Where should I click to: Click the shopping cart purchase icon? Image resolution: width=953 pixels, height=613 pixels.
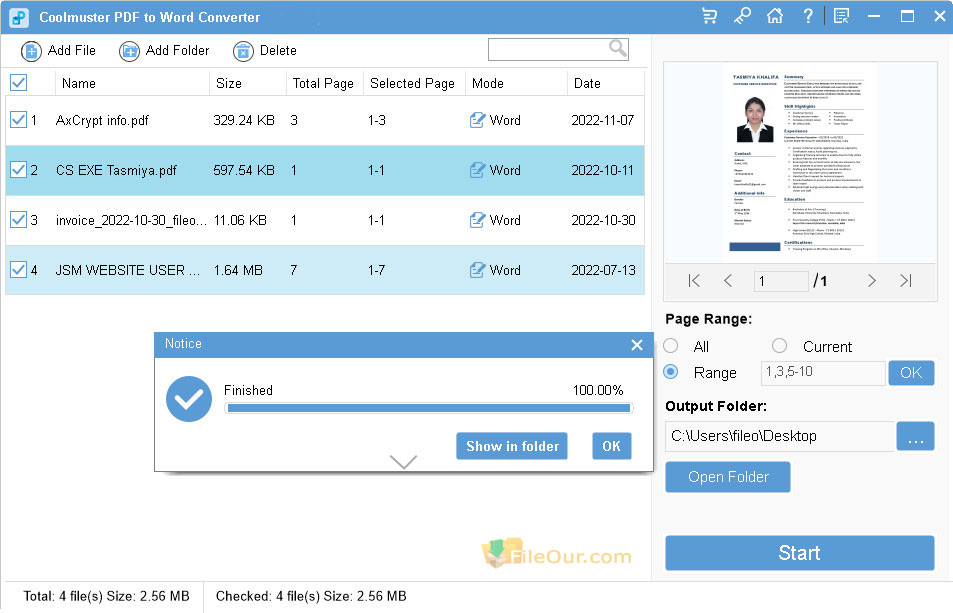point(709,16)
